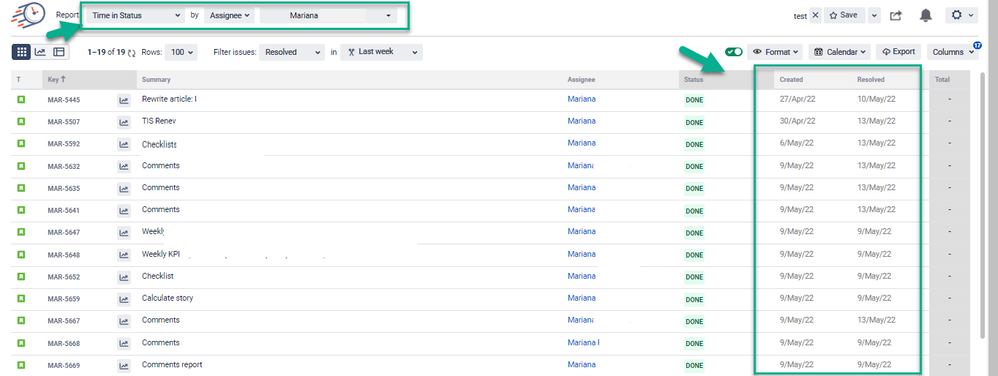Switch to the grid table view

[21, 52]
